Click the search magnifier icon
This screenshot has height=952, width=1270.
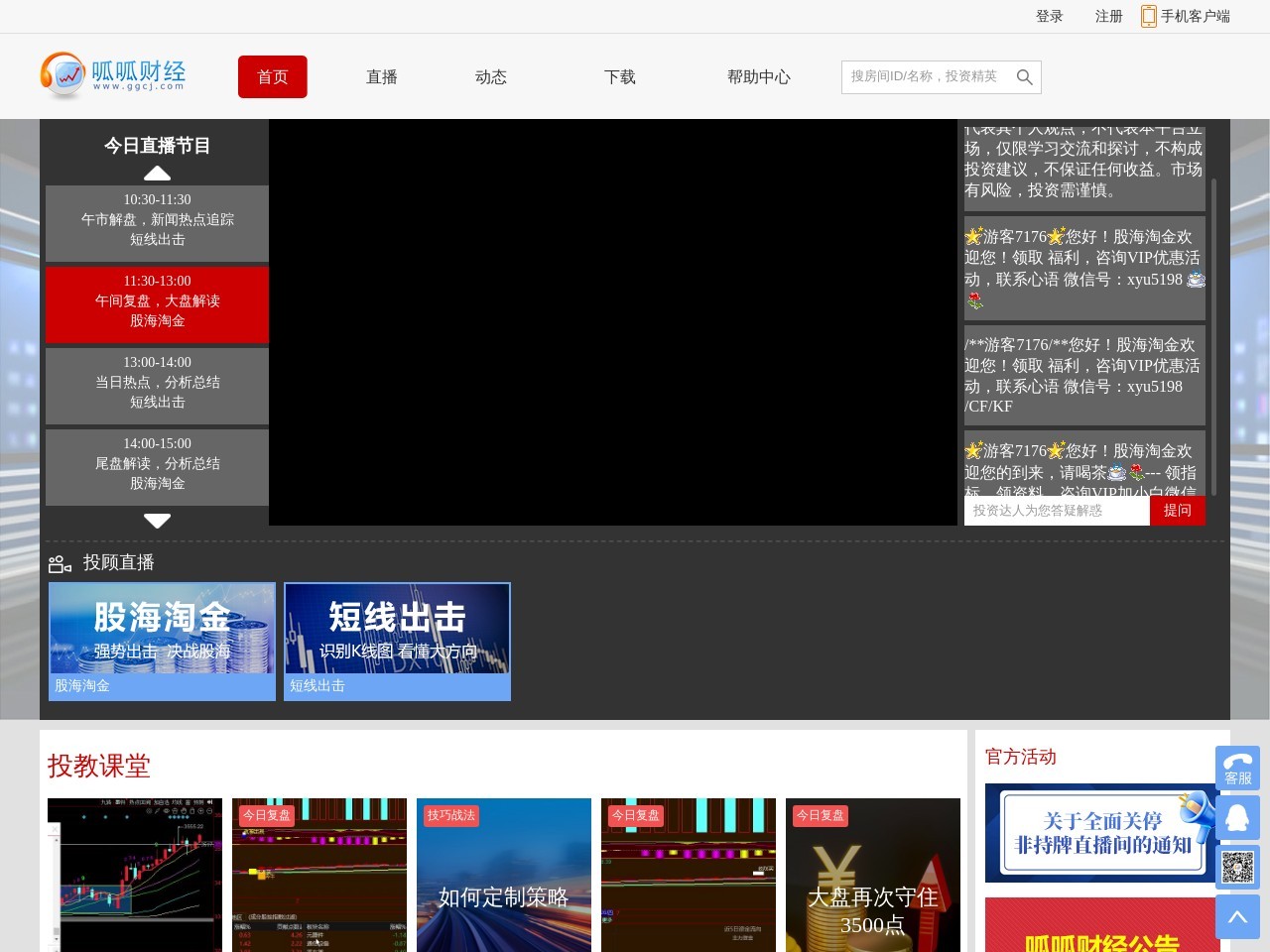pyautogui.click(x=1024, y=76)
